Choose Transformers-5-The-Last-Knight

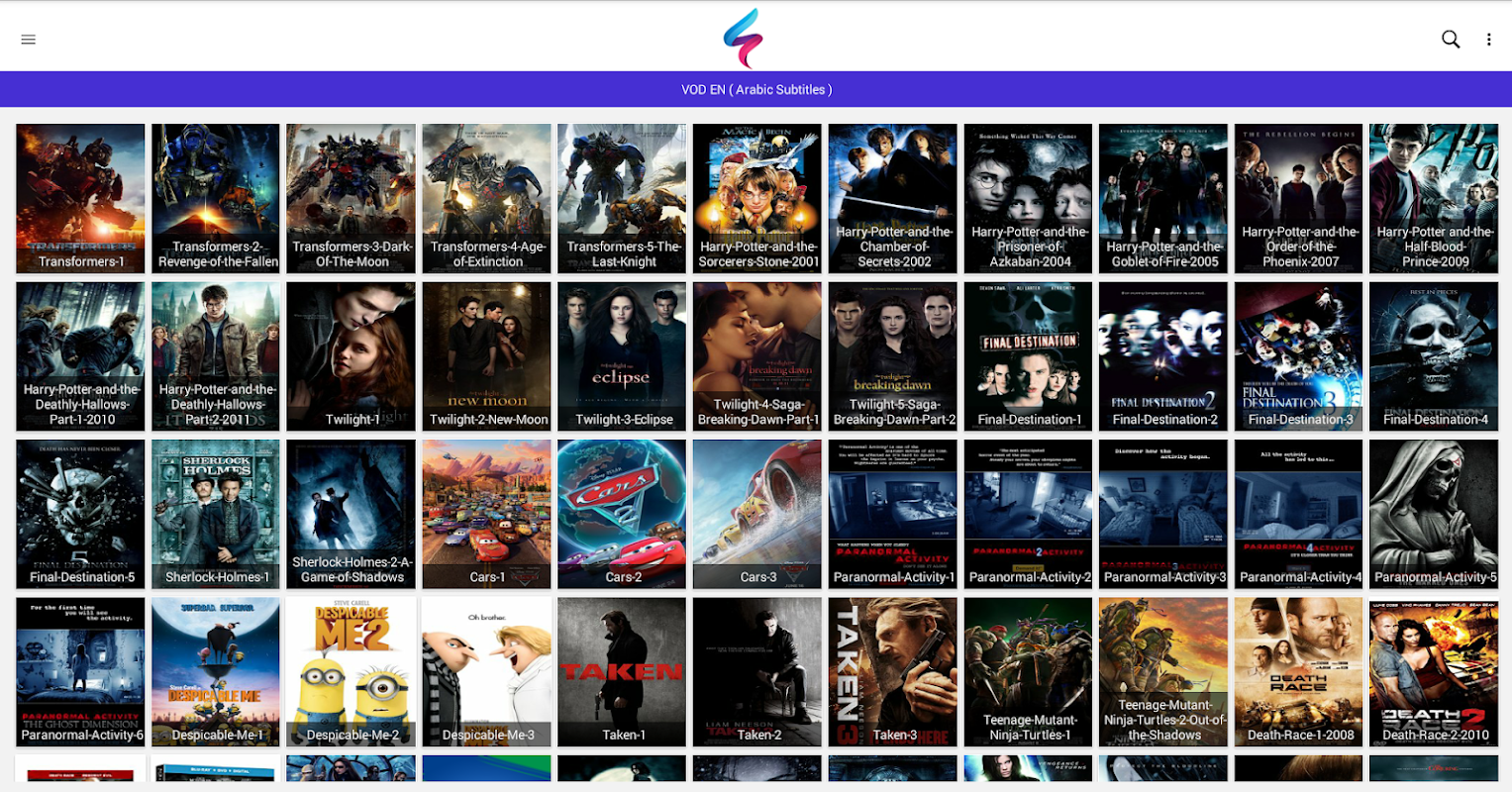coord(622,198)
